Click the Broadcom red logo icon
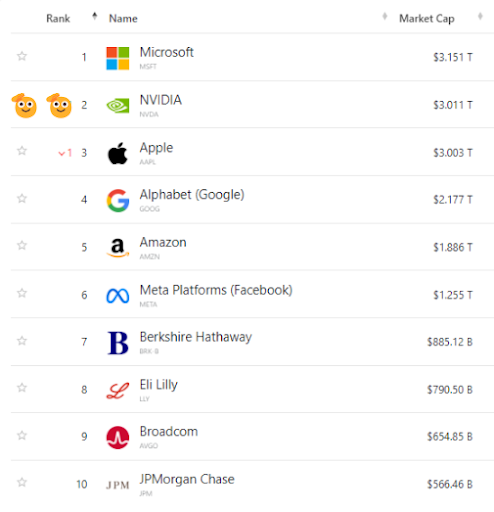The image size is (494, 512). pyautogui.click(x=118, y=437)
